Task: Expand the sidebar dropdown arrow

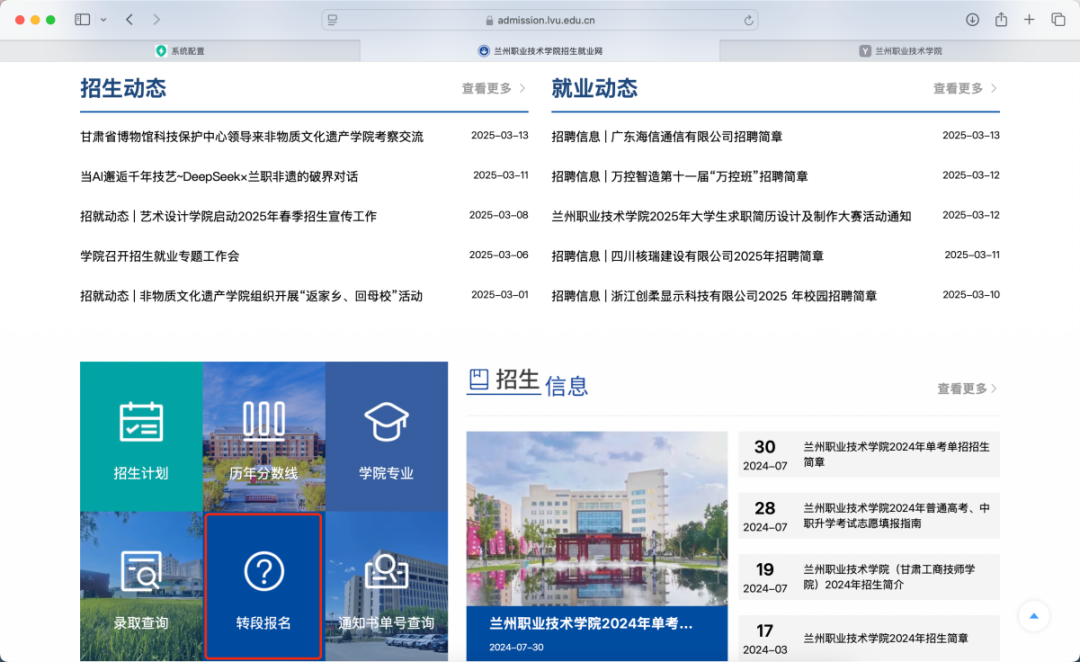Action: [x=103, y=20]
